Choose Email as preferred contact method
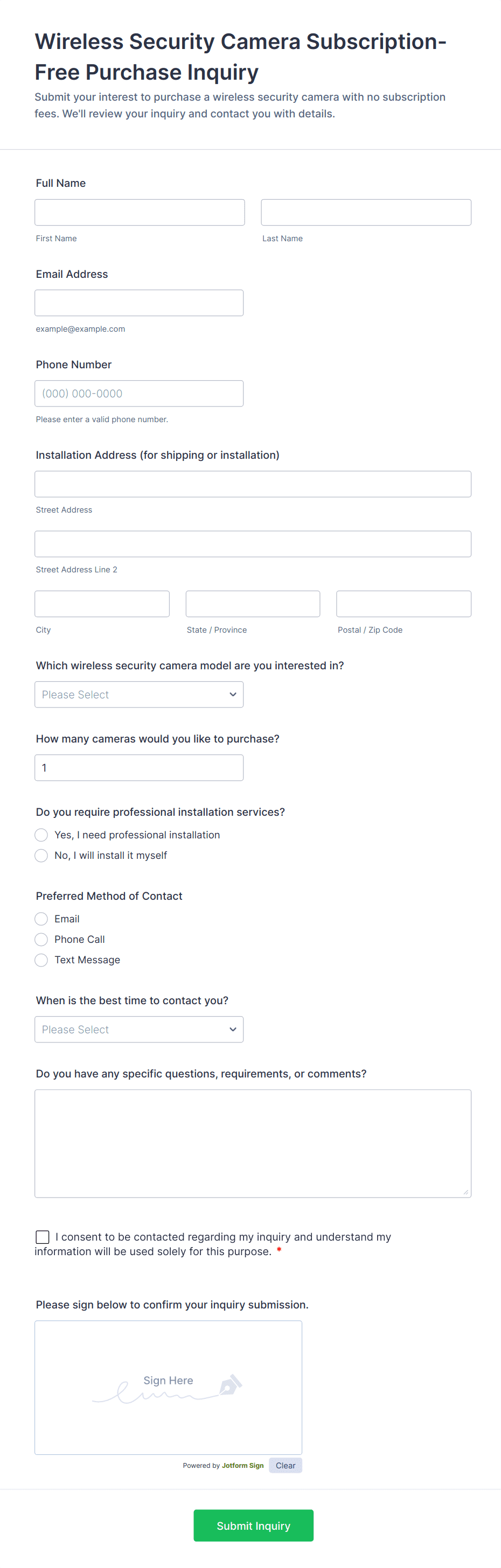The height and width of the screenshot is (1568, 501). click(41, 919)
